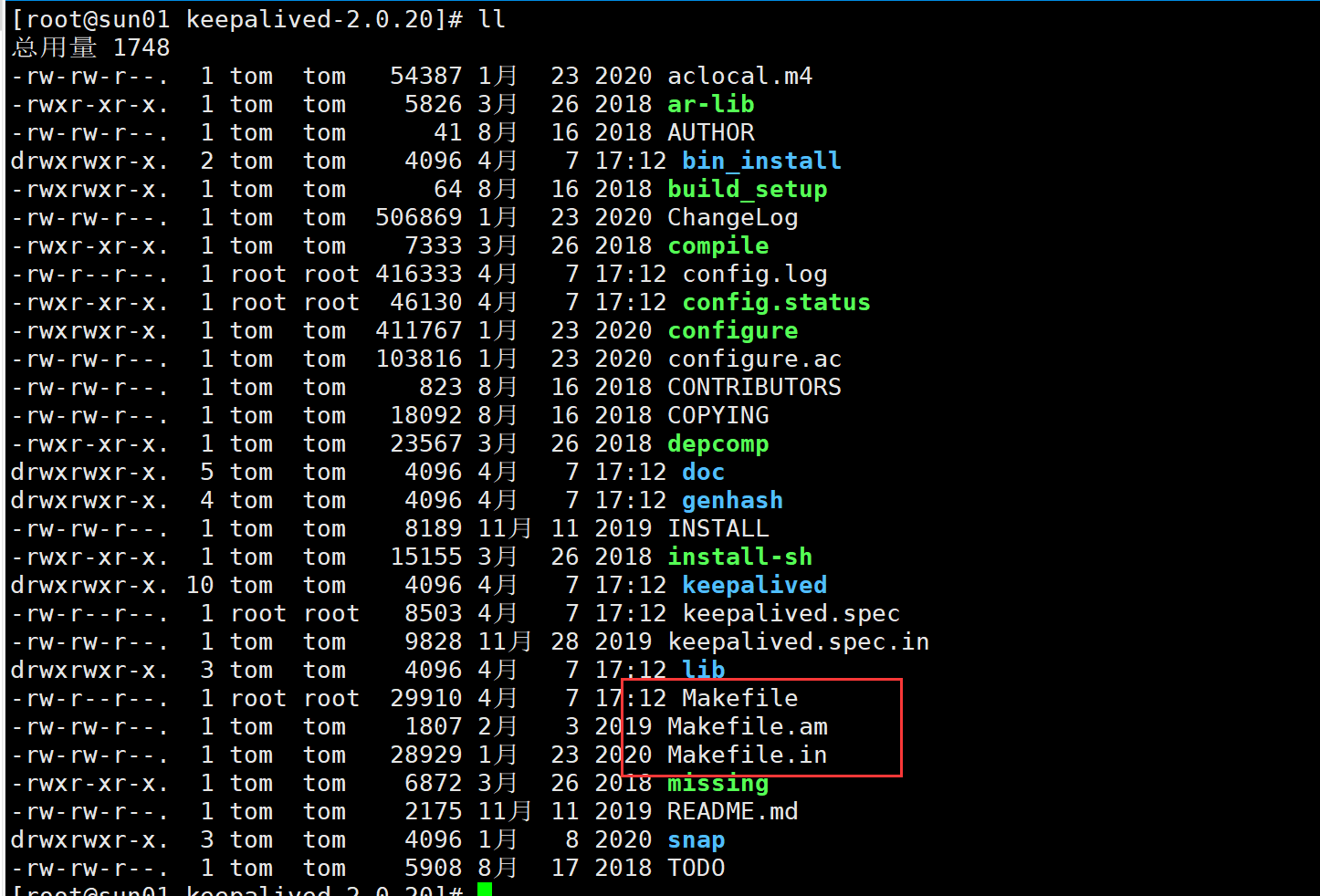The height and width of the screenshot is (896, 1320).
Task: Select the INSTALL file name
Action: [718, 528]
